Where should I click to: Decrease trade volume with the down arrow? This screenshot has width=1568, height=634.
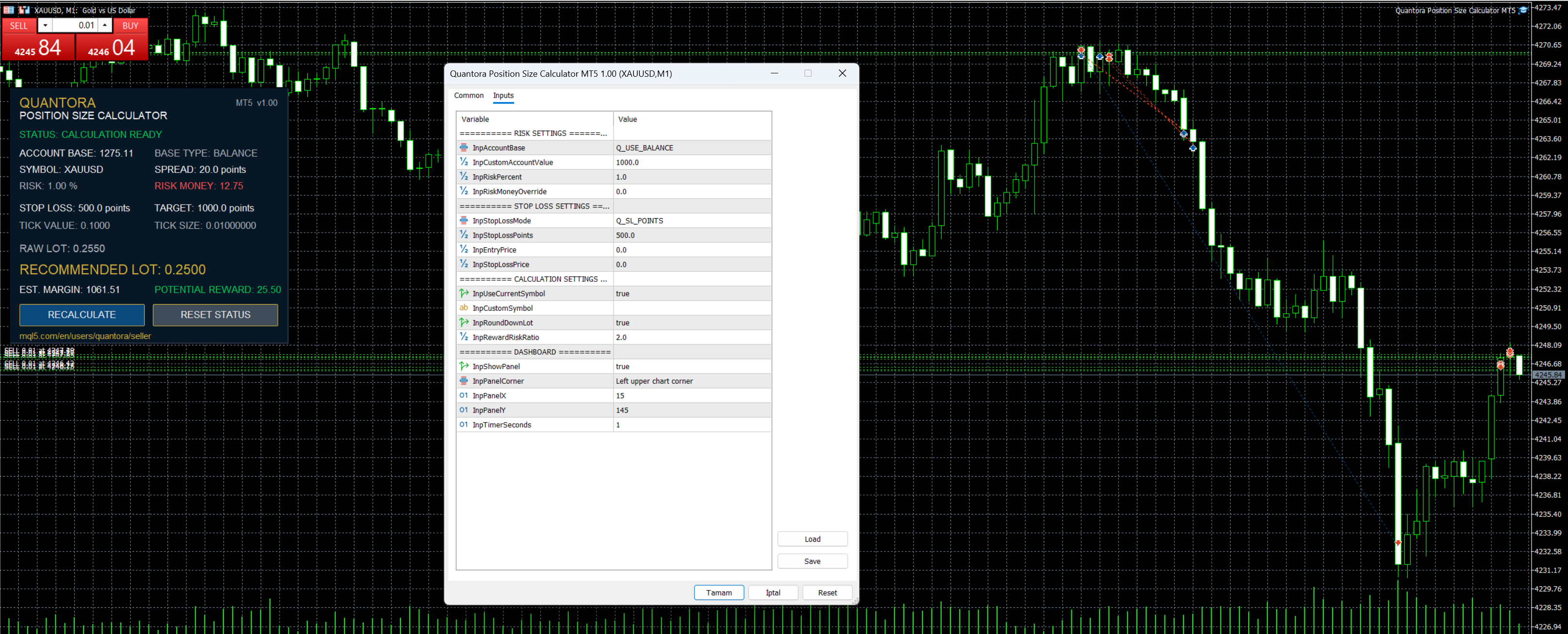click(x=45, y=26)
